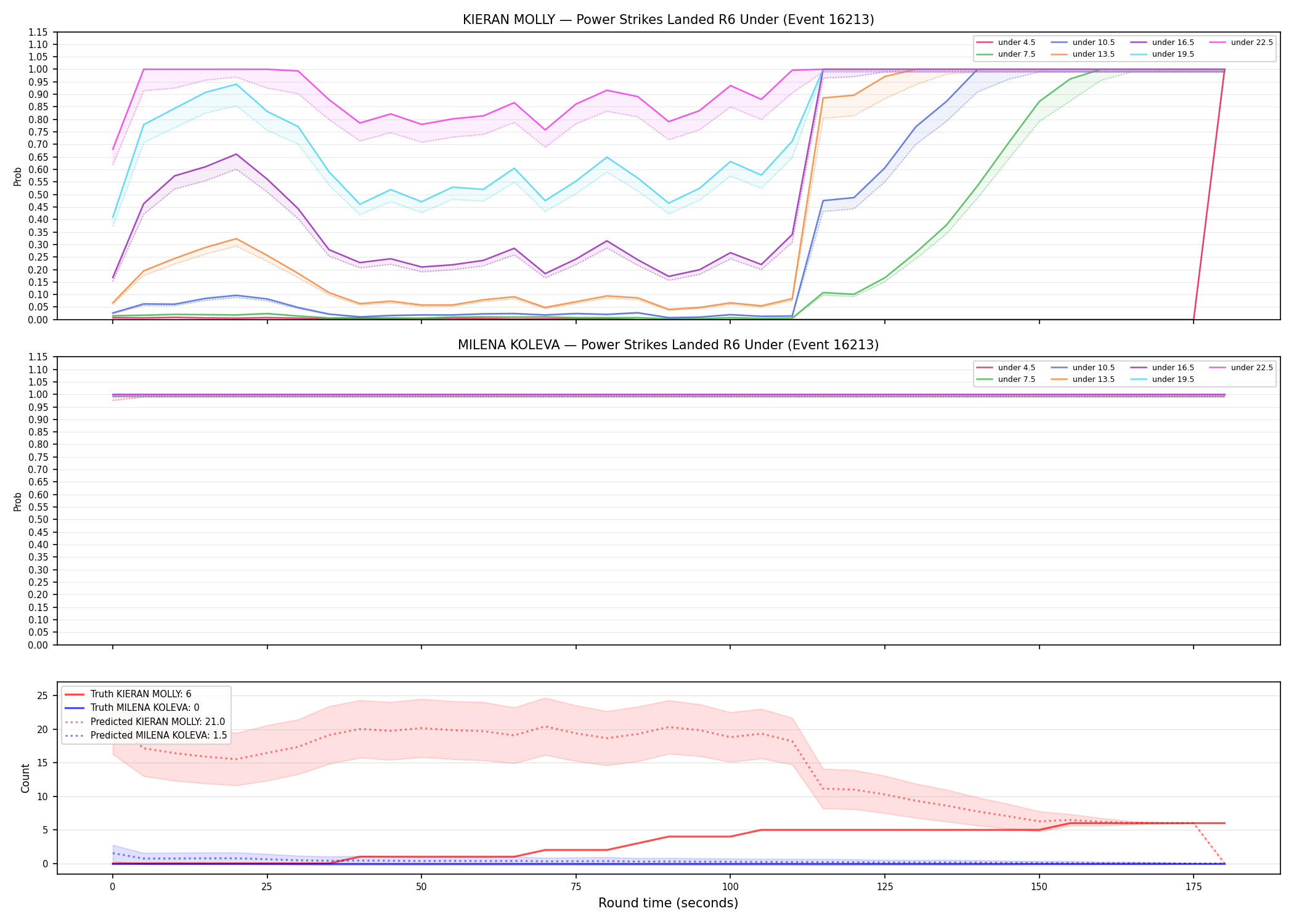The image size is (1294, 924).
Task: Click the '1.15' tick in the Kieran Molly chart
Action: pos(38,32)
